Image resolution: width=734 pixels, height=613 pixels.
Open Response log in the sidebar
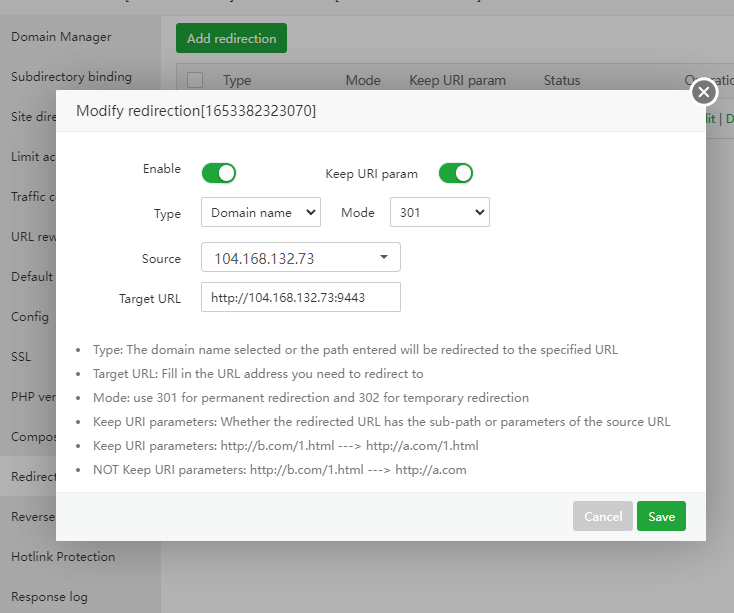[x=50, y=597]
